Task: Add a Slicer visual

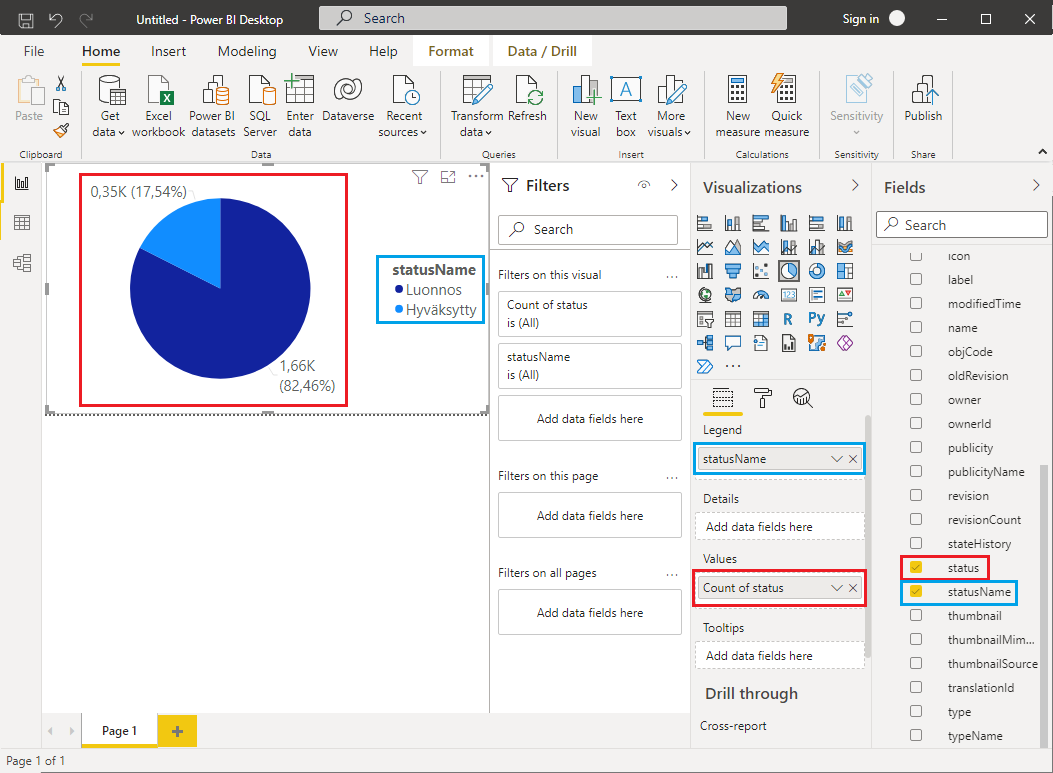Action: coord(705,318)
